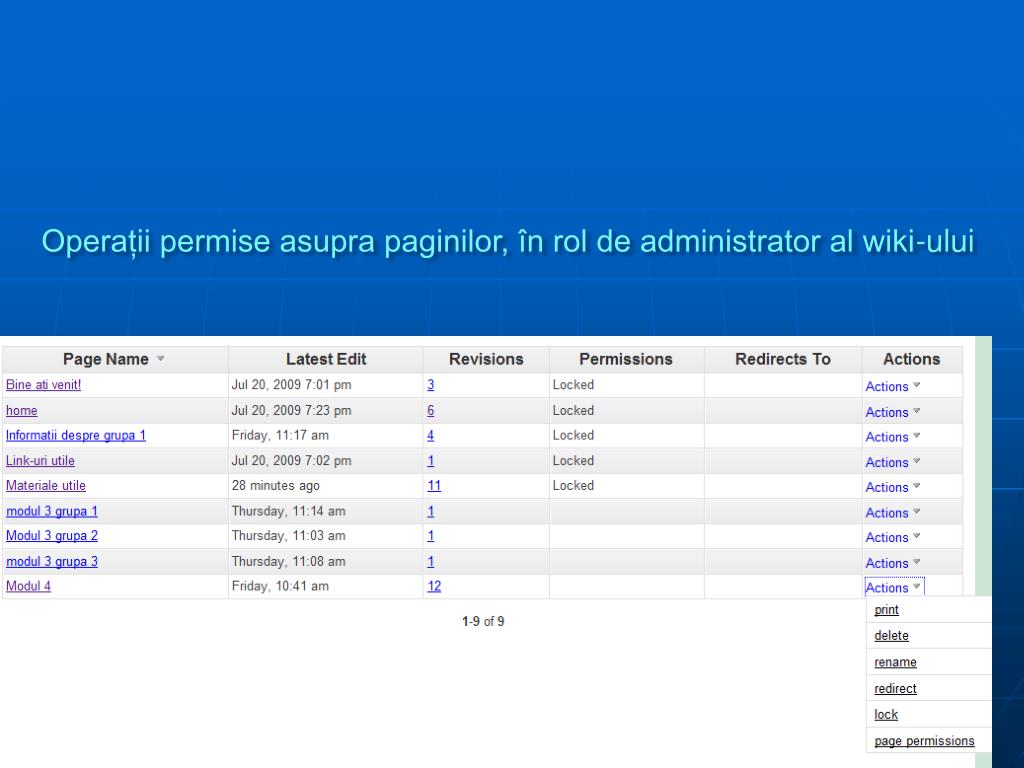
Task: Collapse the open Actions dropdown for 'Modul 4'
Action: tap(894, 588)
